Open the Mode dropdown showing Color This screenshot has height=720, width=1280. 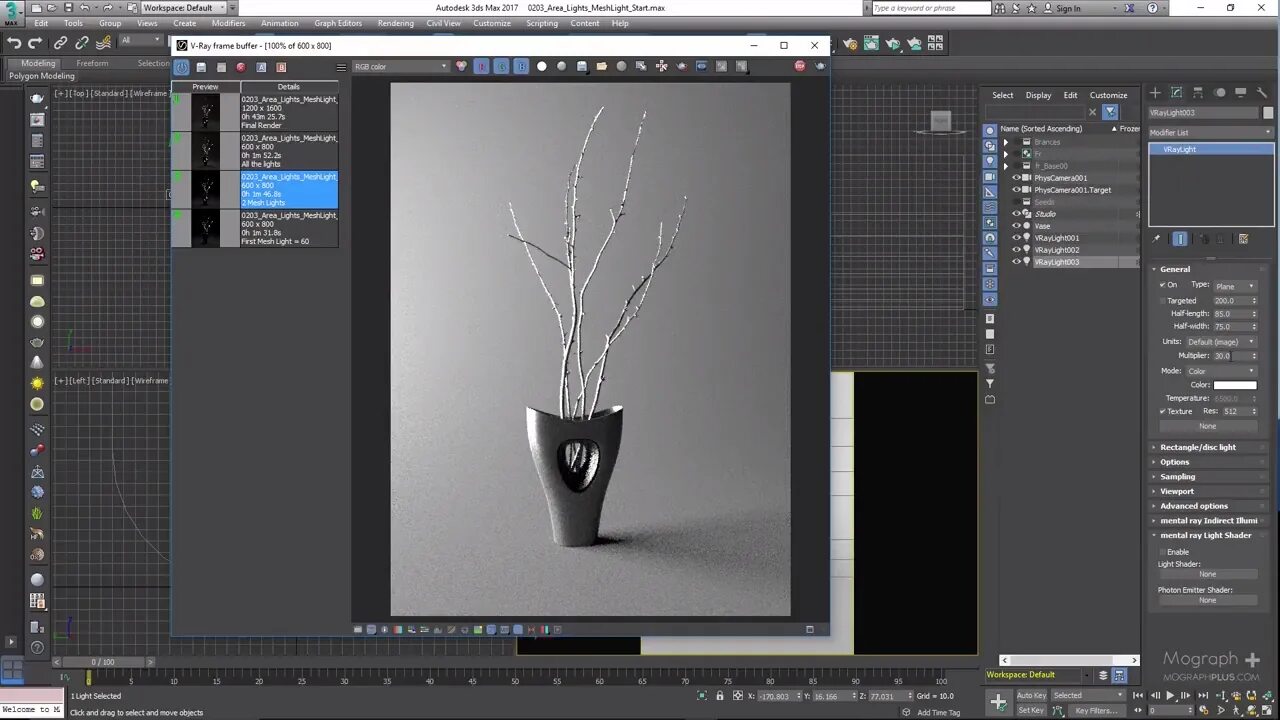(x=1221, y=371)
